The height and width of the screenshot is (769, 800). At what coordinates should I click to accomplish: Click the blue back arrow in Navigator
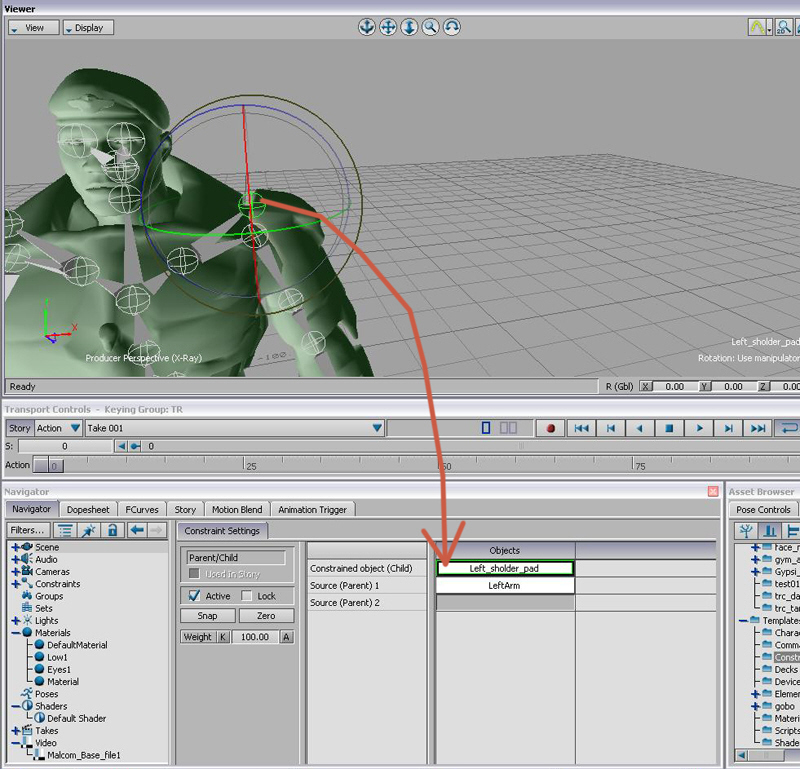(x=136, y=530)
